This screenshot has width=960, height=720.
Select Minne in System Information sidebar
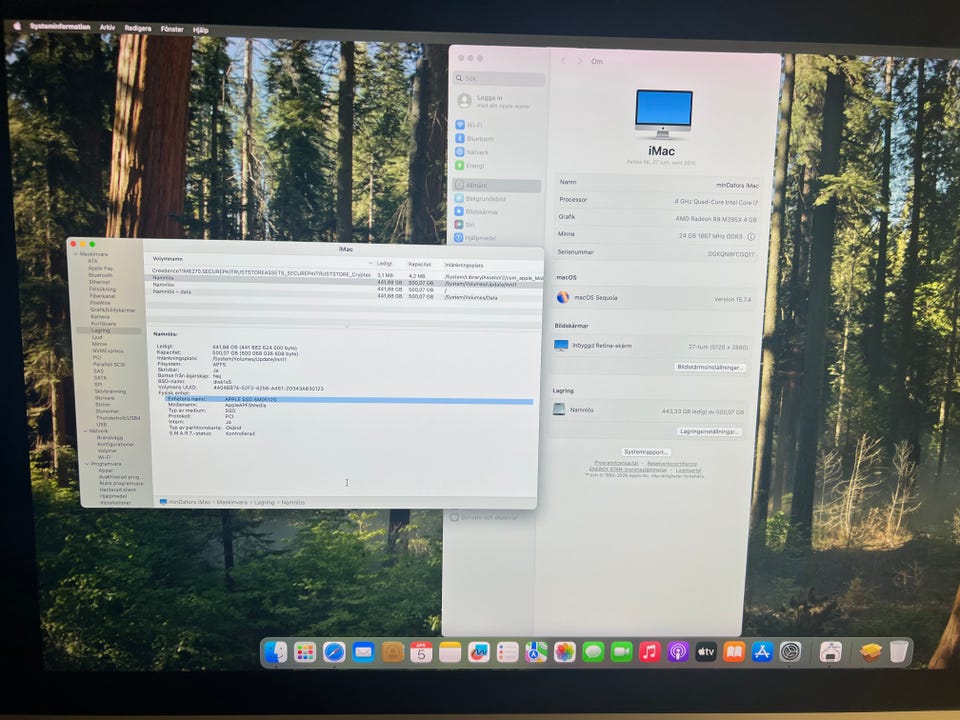click(99, 344)
